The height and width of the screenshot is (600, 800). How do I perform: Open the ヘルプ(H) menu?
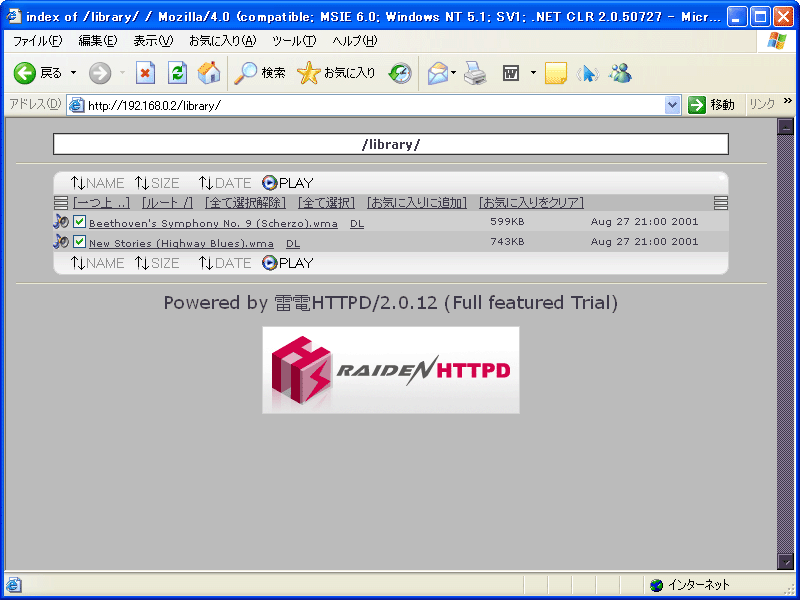pos(355,41)
